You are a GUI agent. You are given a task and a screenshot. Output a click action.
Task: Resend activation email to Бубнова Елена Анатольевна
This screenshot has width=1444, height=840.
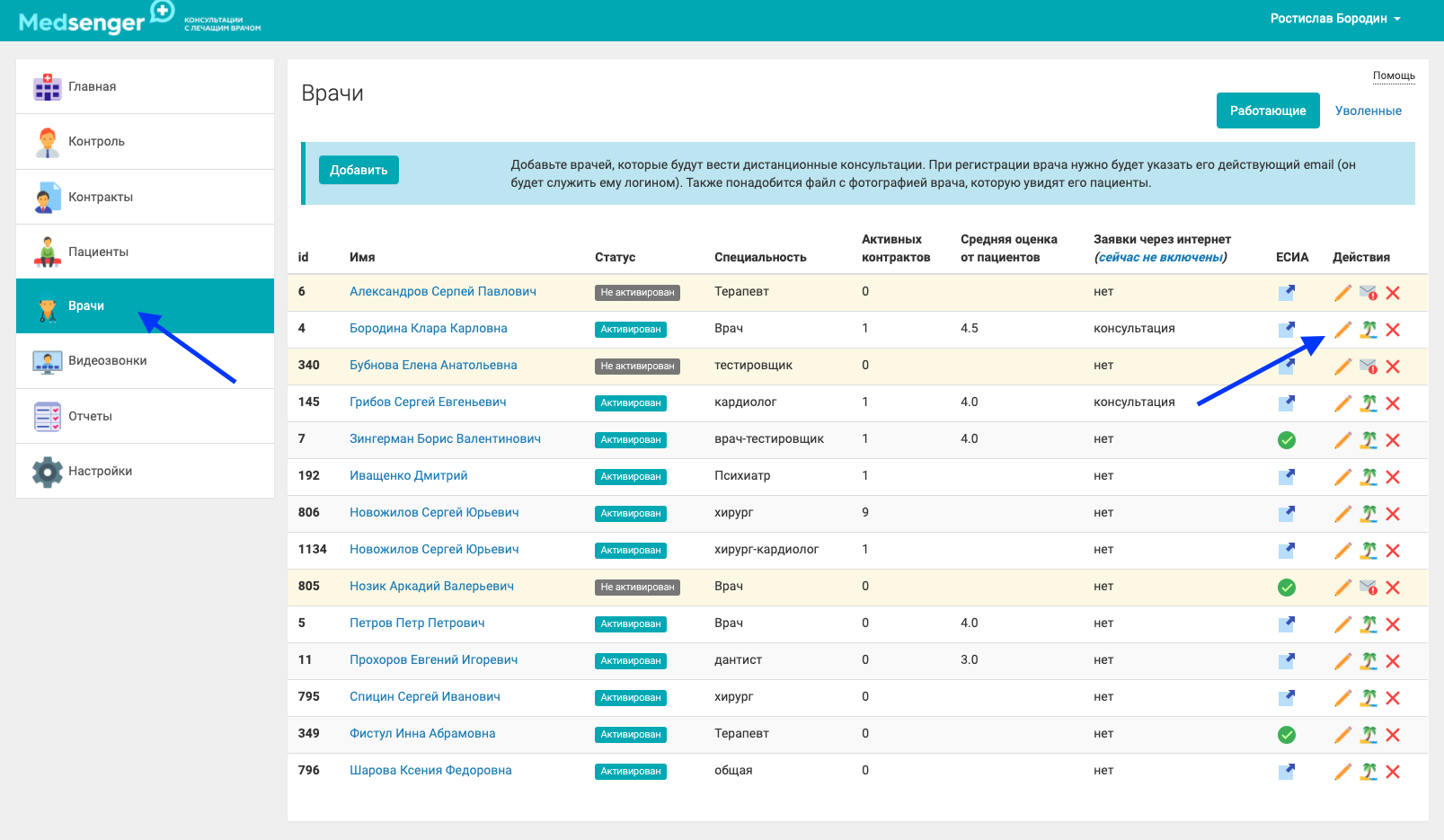[1368, 367]
